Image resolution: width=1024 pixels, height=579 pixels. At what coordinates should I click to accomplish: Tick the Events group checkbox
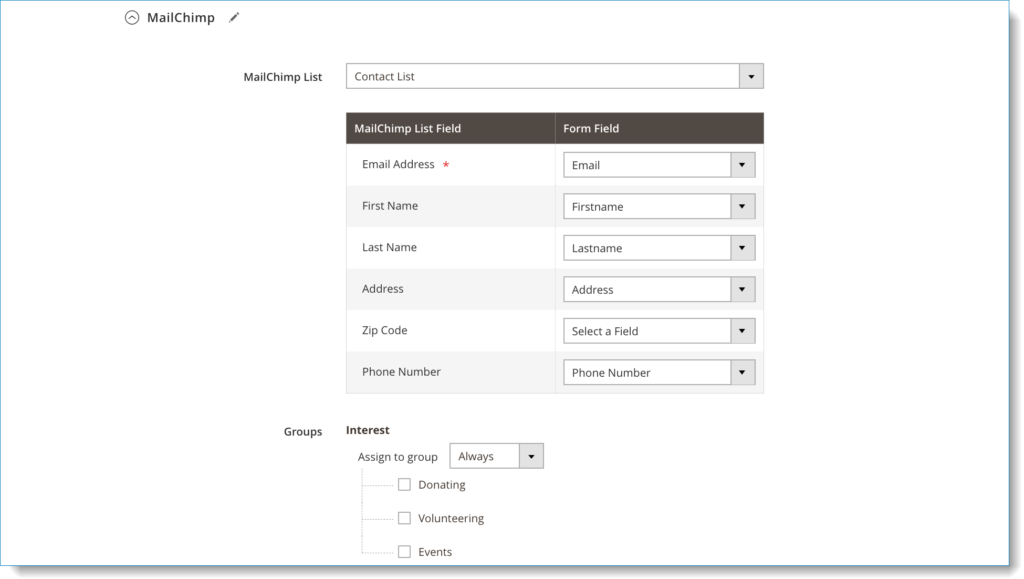tap(404, 552)
